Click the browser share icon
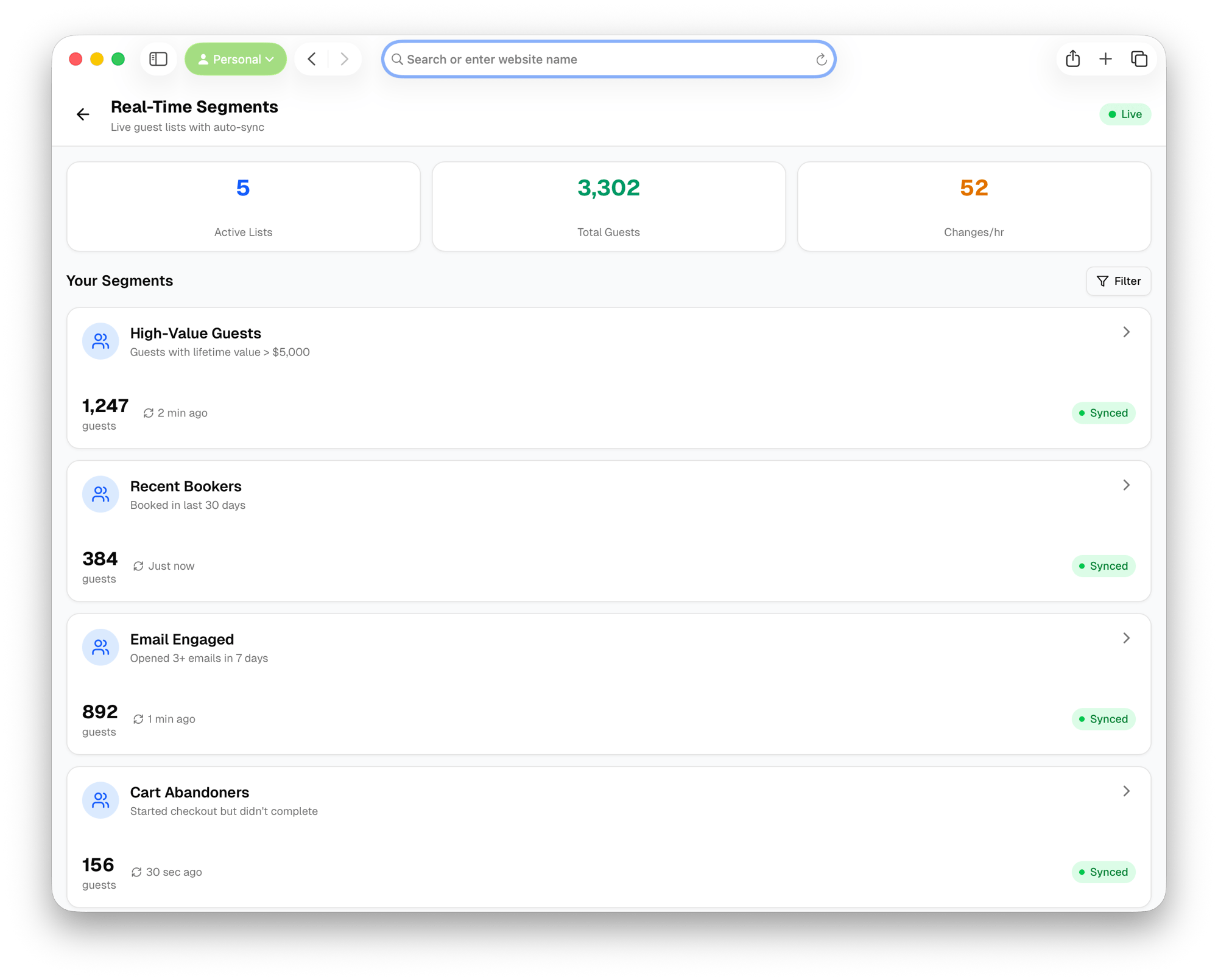This screenshot has width=1218, height=980. [1072, 59]
